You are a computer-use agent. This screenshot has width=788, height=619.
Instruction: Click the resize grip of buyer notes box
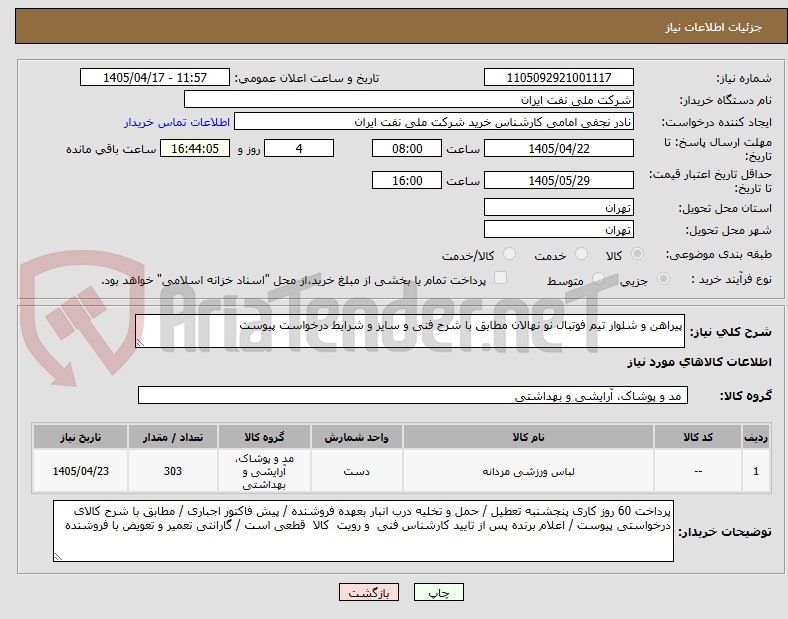[x=58, y=557]
